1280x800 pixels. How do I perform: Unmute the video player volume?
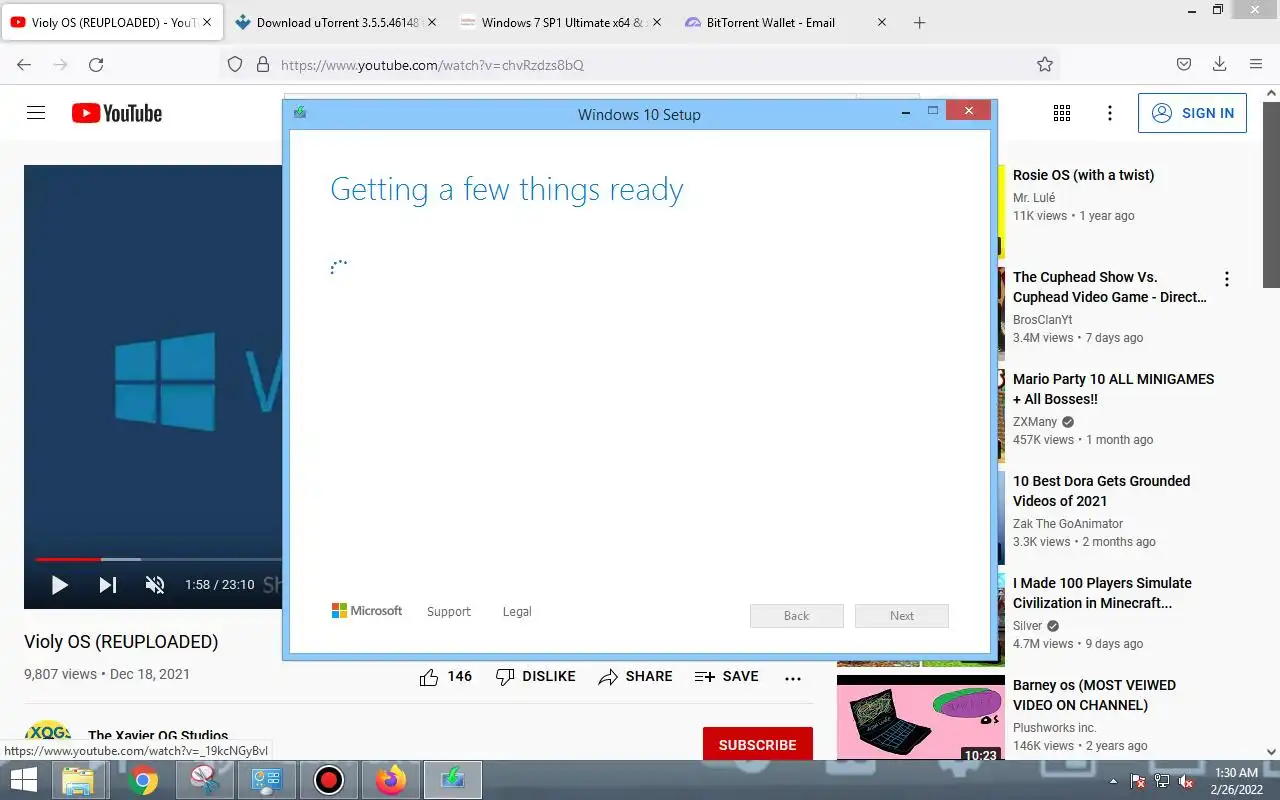[155, 585]
